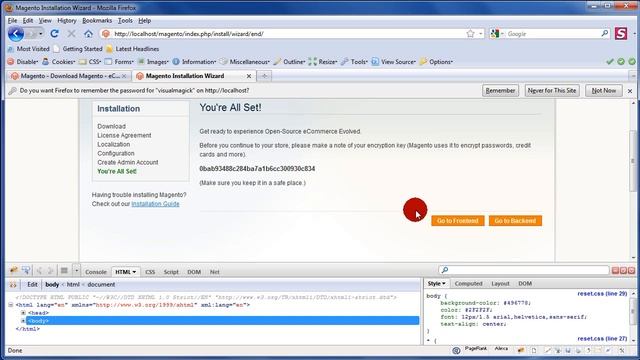Activate Firebug inspect element icon
640x360 pixels.
coord(26,271)
